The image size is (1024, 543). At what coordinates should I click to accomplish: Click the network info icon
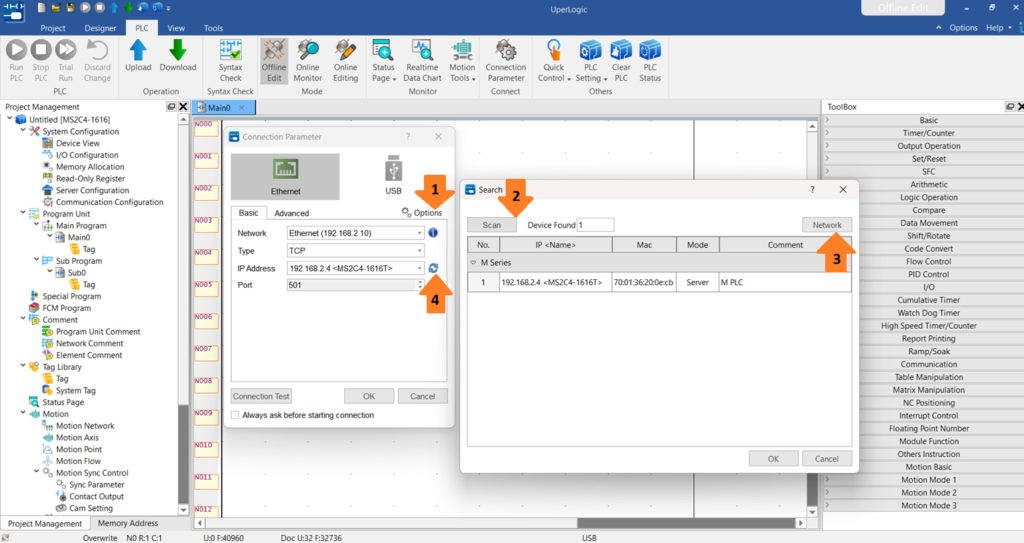click(x=433, y=233)
